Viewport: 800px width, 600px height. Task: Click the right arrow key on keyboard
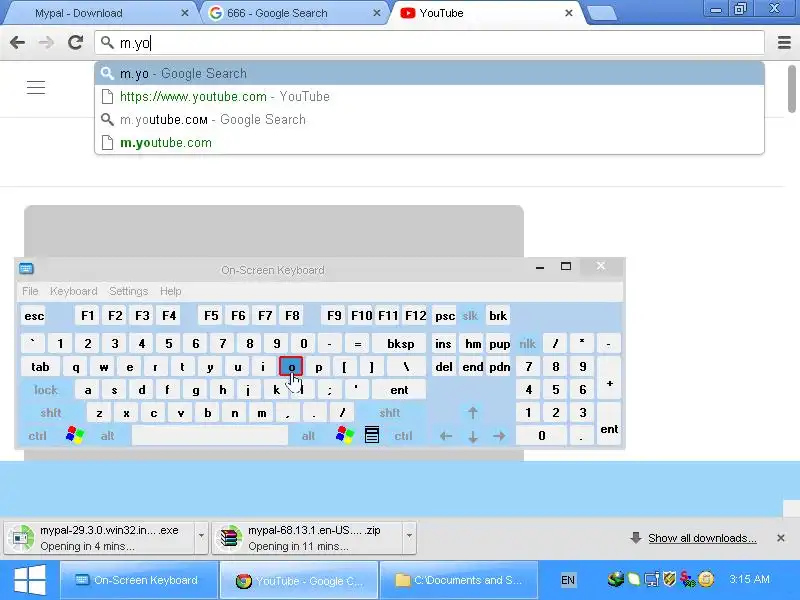499,436
